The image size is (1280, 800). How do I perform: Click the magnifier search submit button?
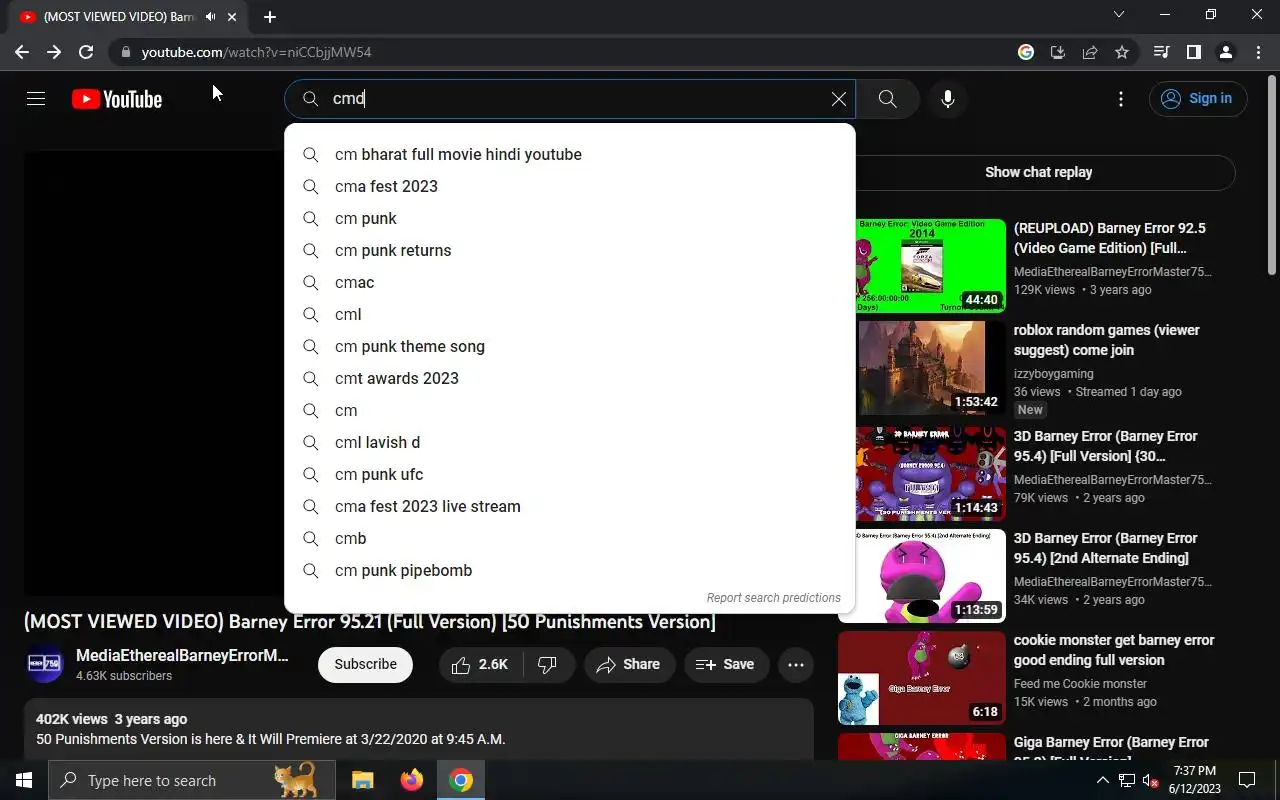coord(887,99)
